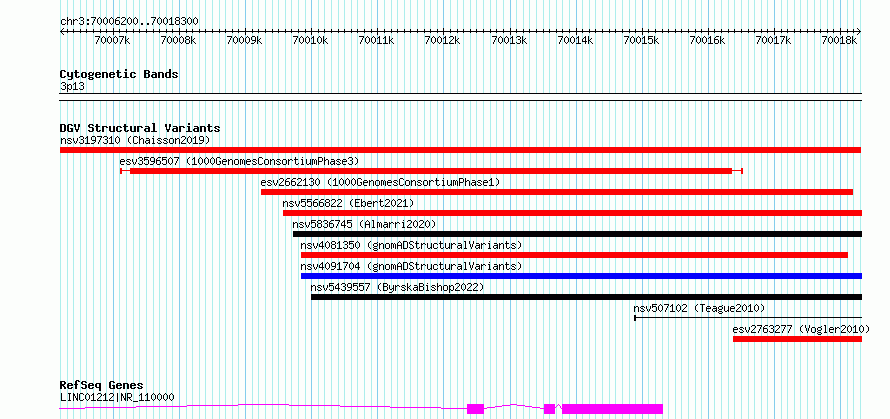Open nsv507102 (Teague2010) variant label
The height and width of the screenshot is (419, 890).
[699, 308]
